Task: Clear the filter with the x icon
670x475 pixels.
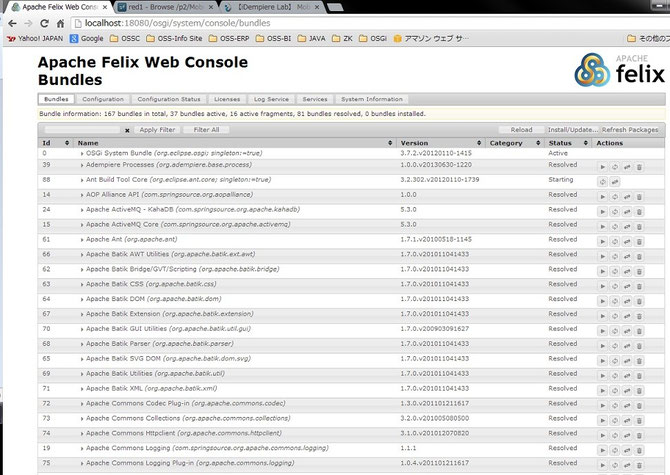Action: pyautogui.click(x=127, y=130)
